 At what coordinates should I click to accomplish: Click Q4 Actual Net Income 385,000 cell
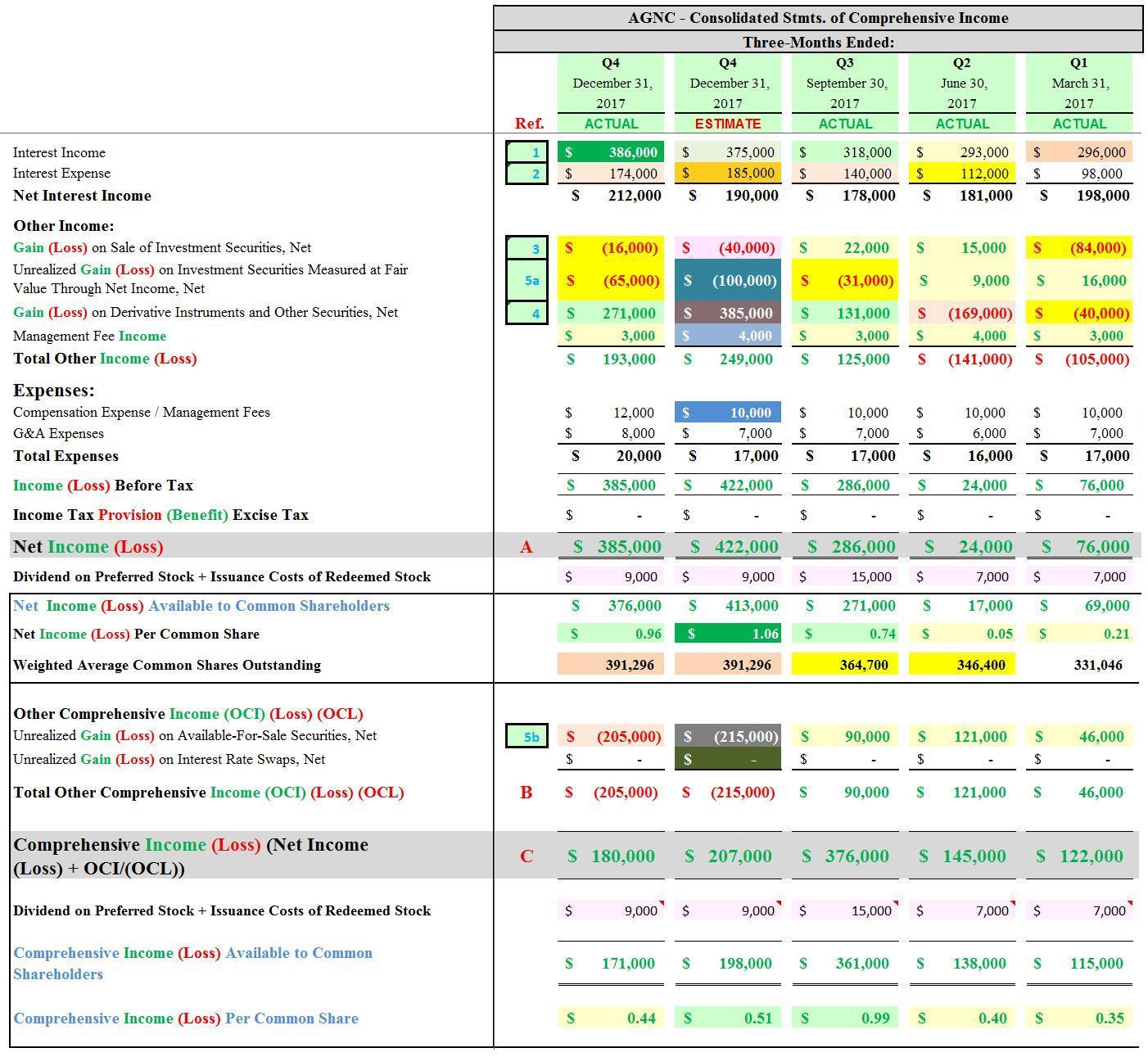611,546
